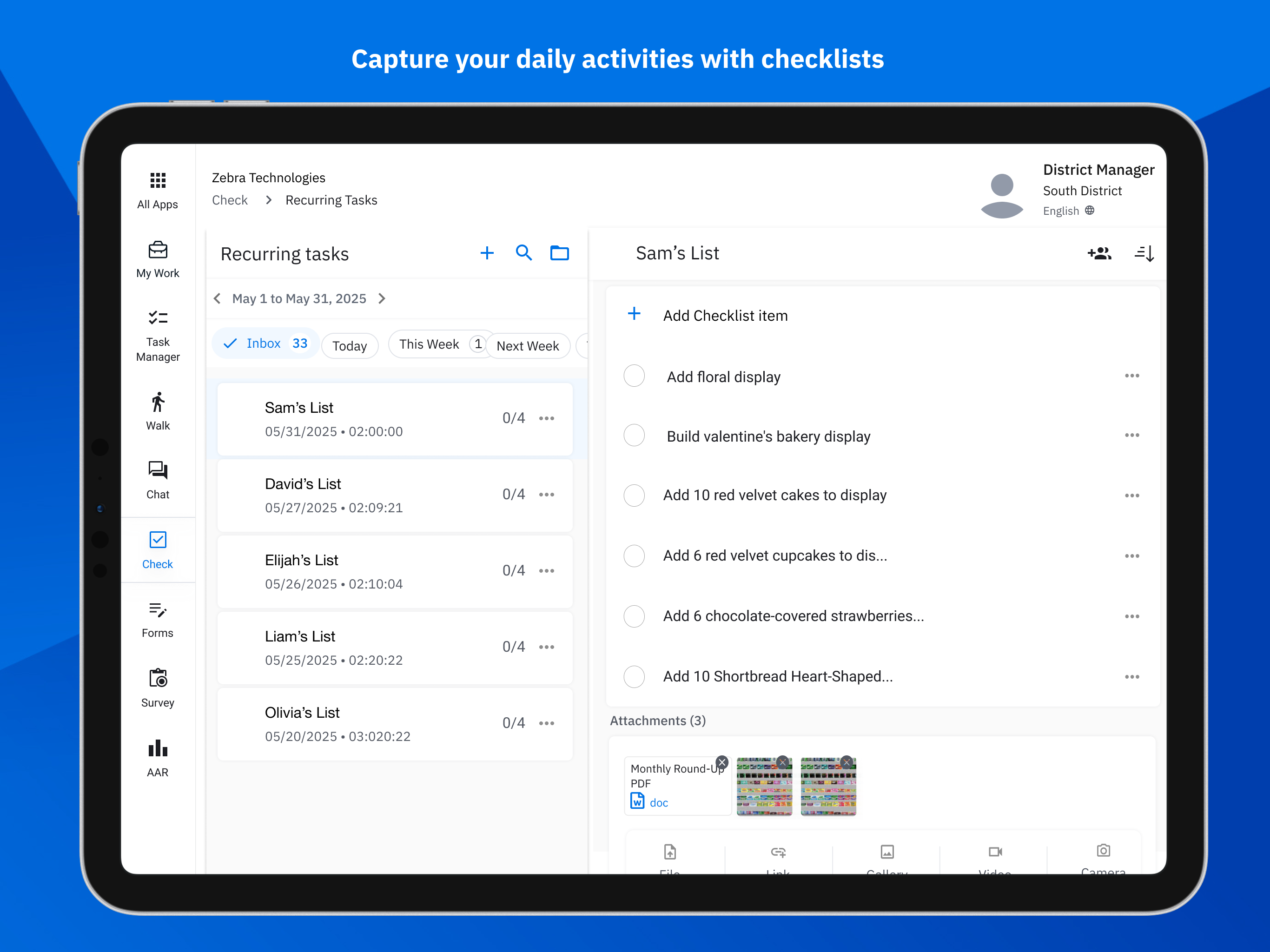The image size is (1270, 952).
Task: Open the folder icon in Recurring tasks
Action: pos(559,253)
